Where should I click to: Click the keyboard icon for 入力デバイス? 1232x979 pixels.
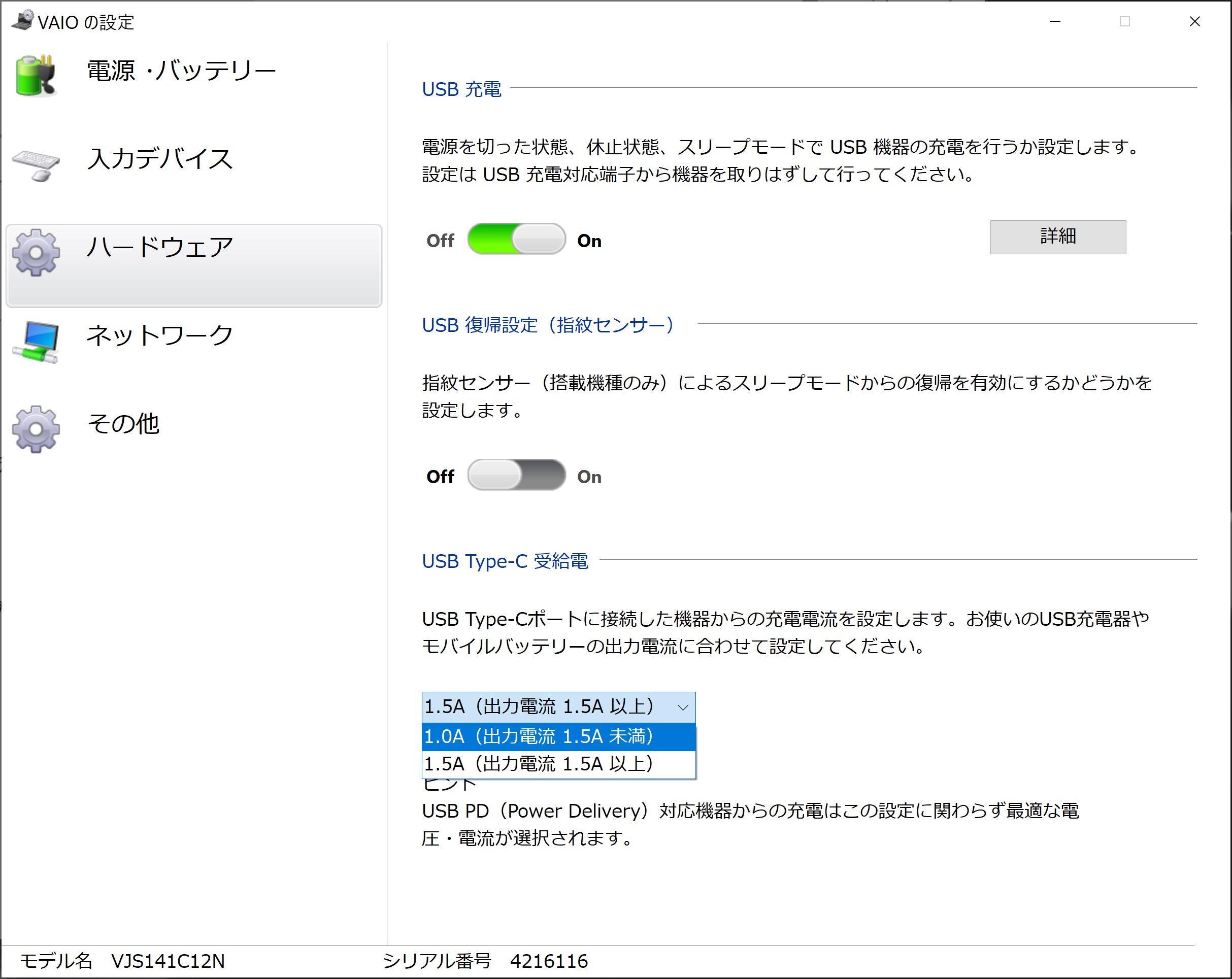tap(36, 165)
